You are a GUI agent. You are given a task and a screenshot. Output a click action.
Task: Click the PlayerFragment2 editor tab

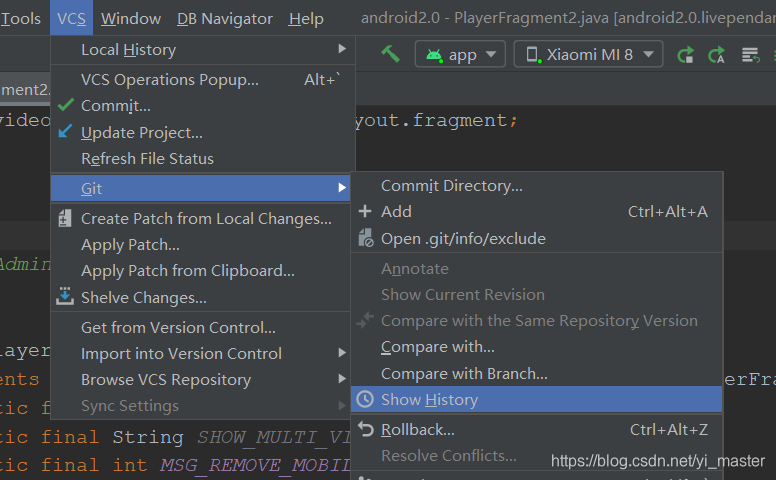[x=25, y=89]
